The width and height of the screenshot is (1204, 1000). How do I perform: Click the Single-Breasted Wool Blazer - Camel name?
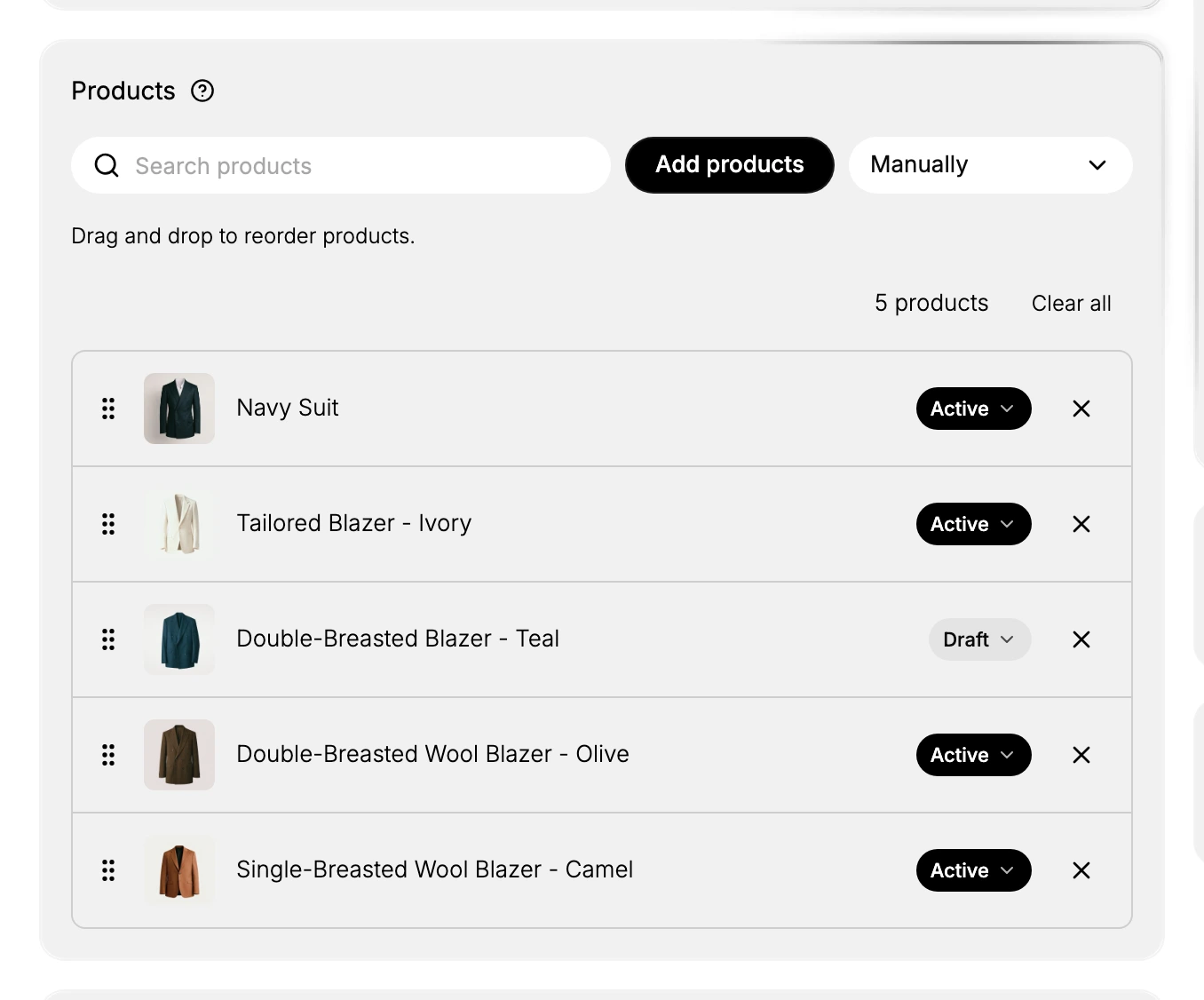click(435, 869)
